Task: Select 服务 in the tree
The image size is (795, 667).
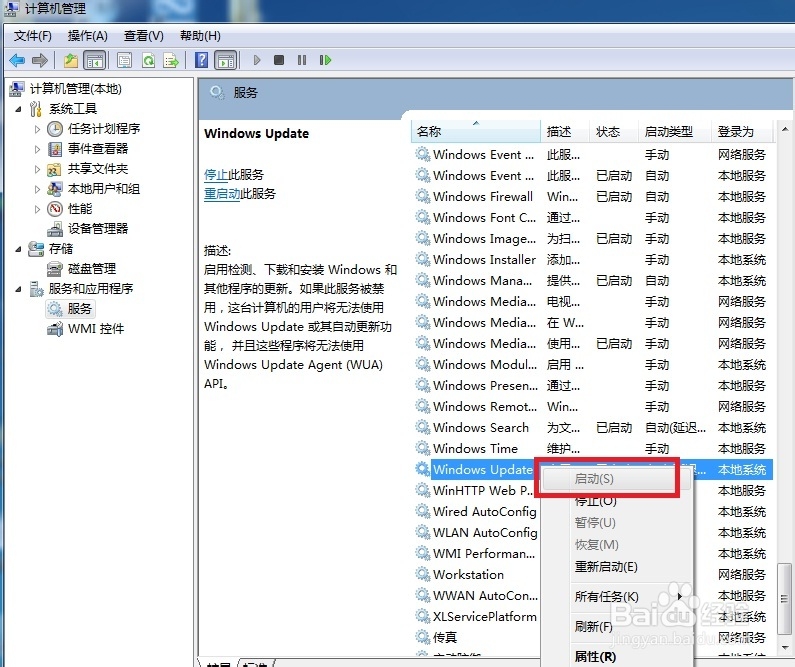Action: click(80, 309)
